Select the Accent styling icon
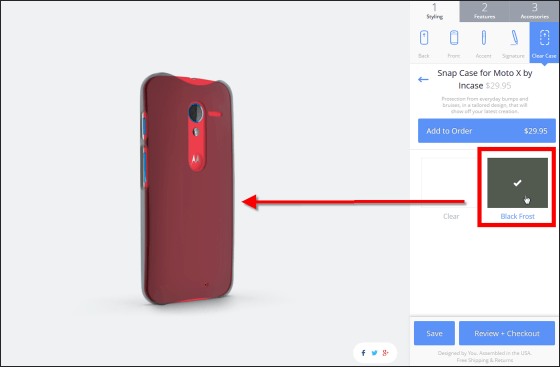The image size is (560, 367). pos(484,38)
